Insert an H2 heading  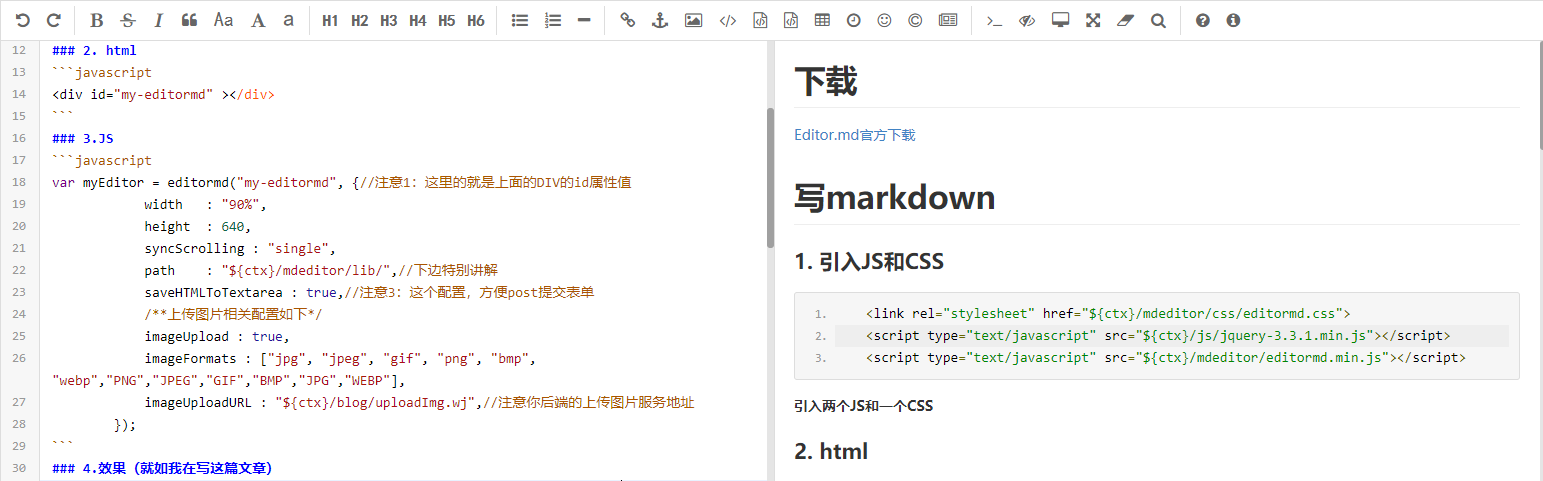360,20
